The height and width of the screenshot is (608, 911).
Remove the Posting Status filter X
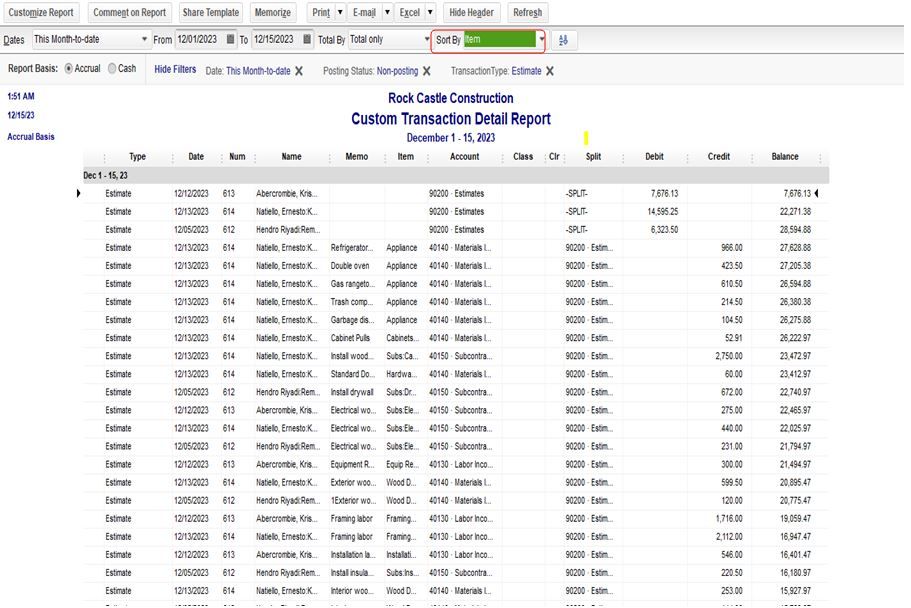point(427,71)
